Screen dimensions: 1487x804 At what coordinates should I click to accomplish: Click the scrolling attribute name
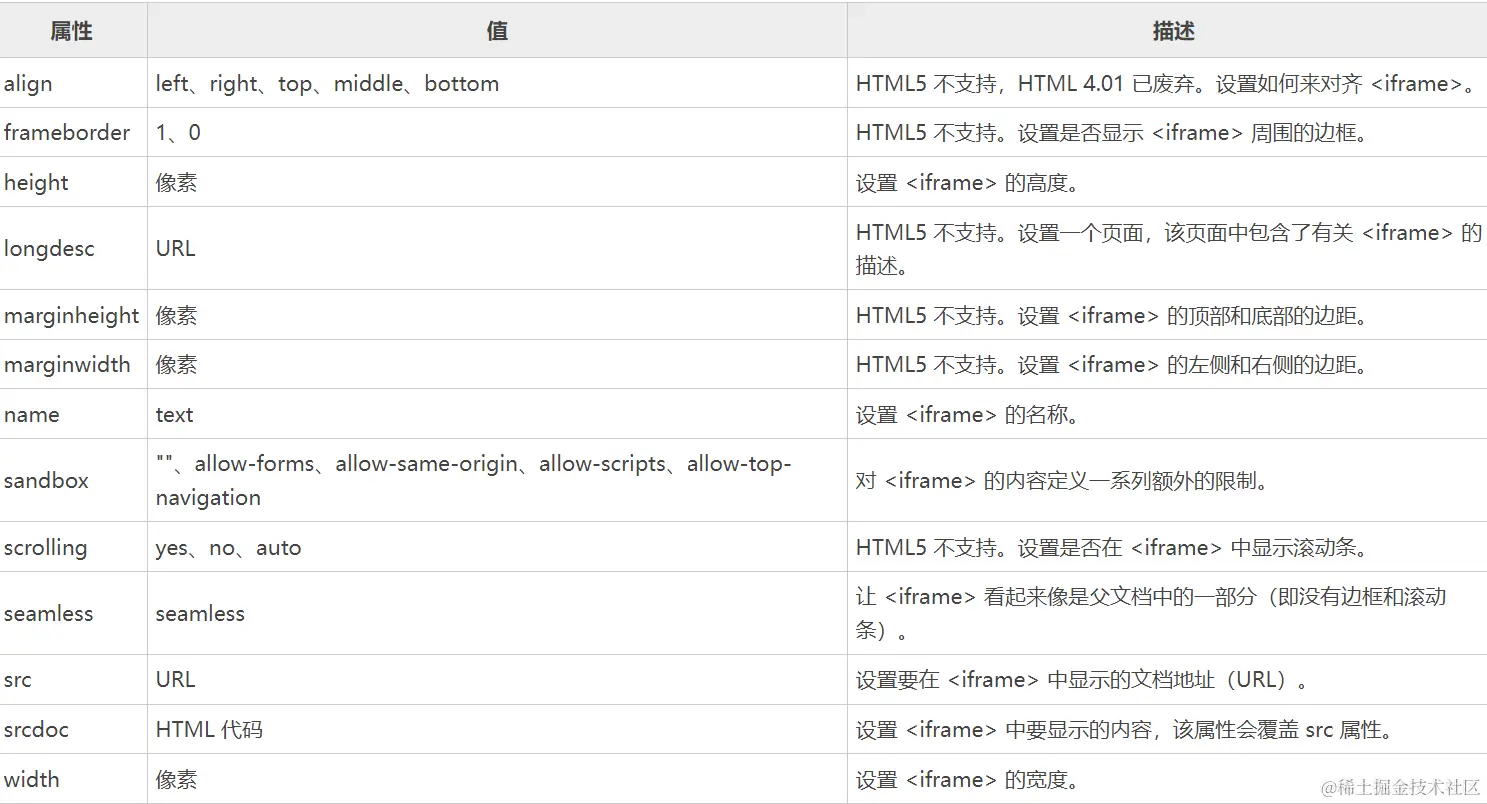tap(45, 548)
